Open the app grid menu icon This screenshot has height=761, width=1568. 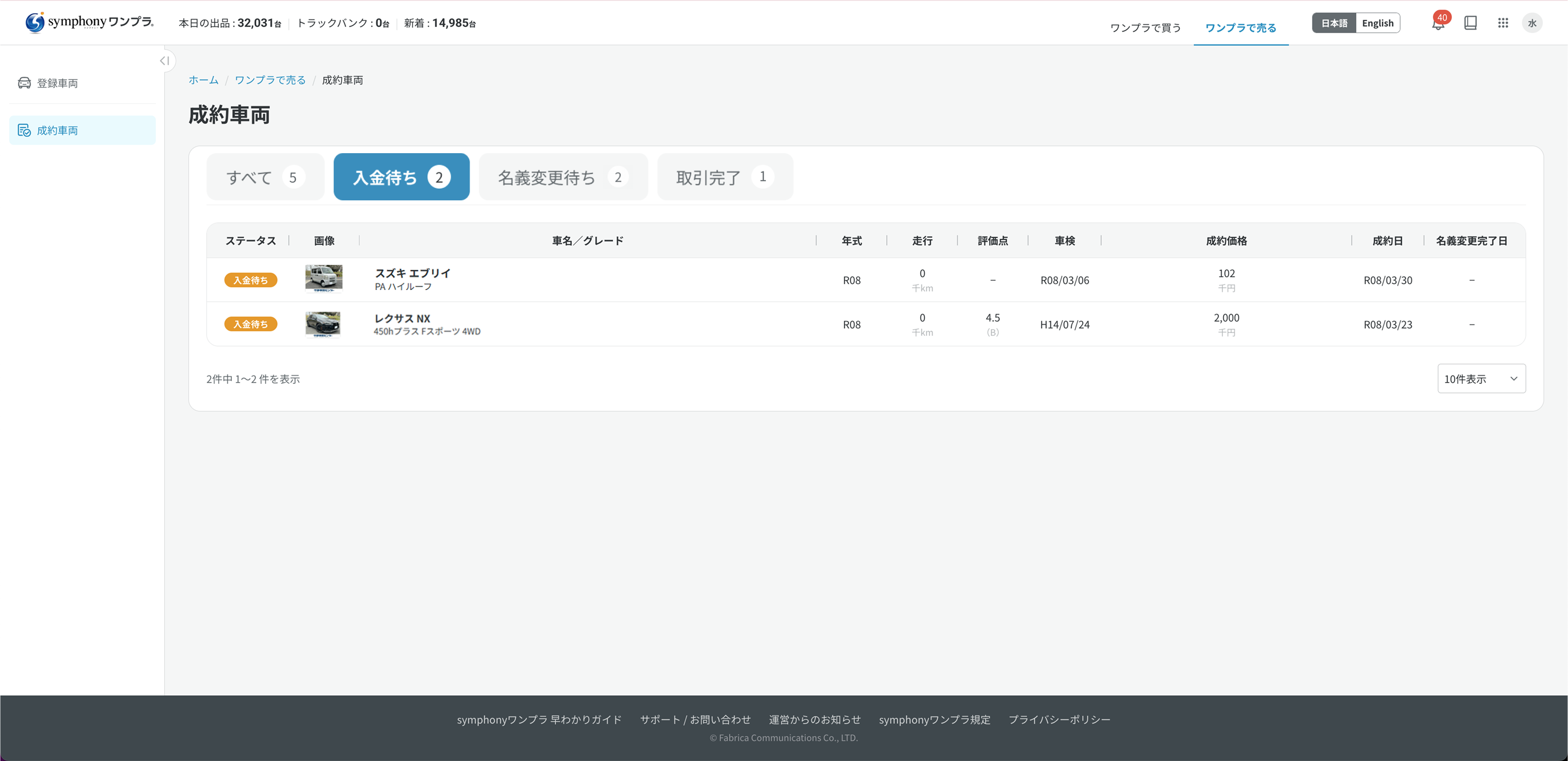1503,23
